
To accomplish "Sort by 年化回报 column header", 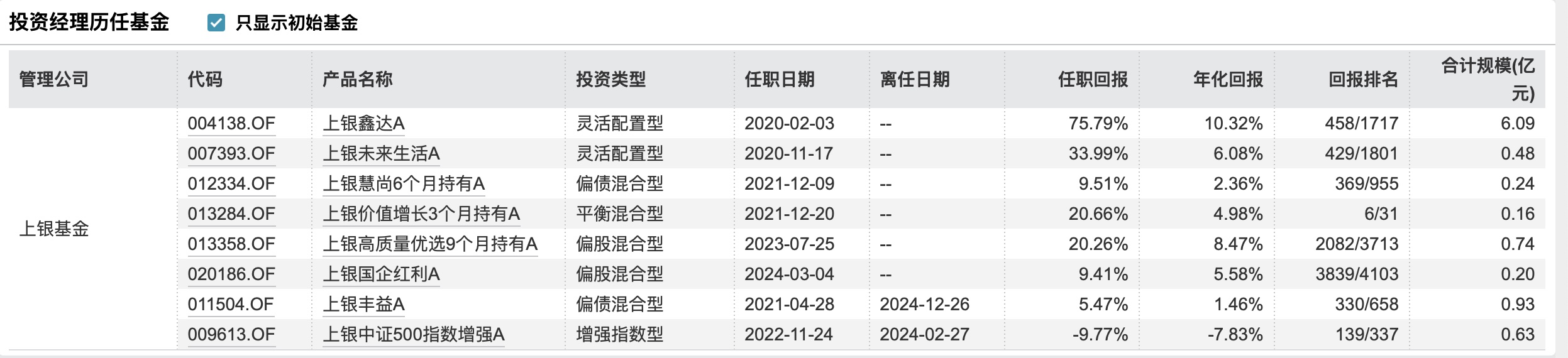I will tap(1228, 80).
